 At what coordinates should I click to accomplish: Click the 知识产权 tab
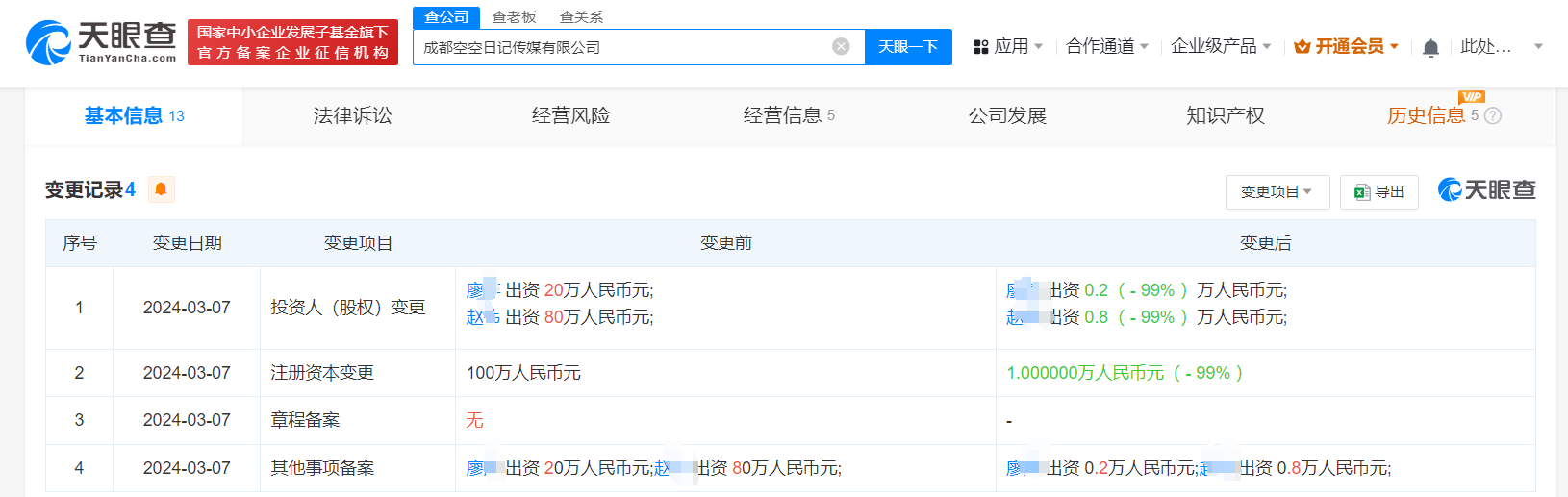tap(1225, 116)
